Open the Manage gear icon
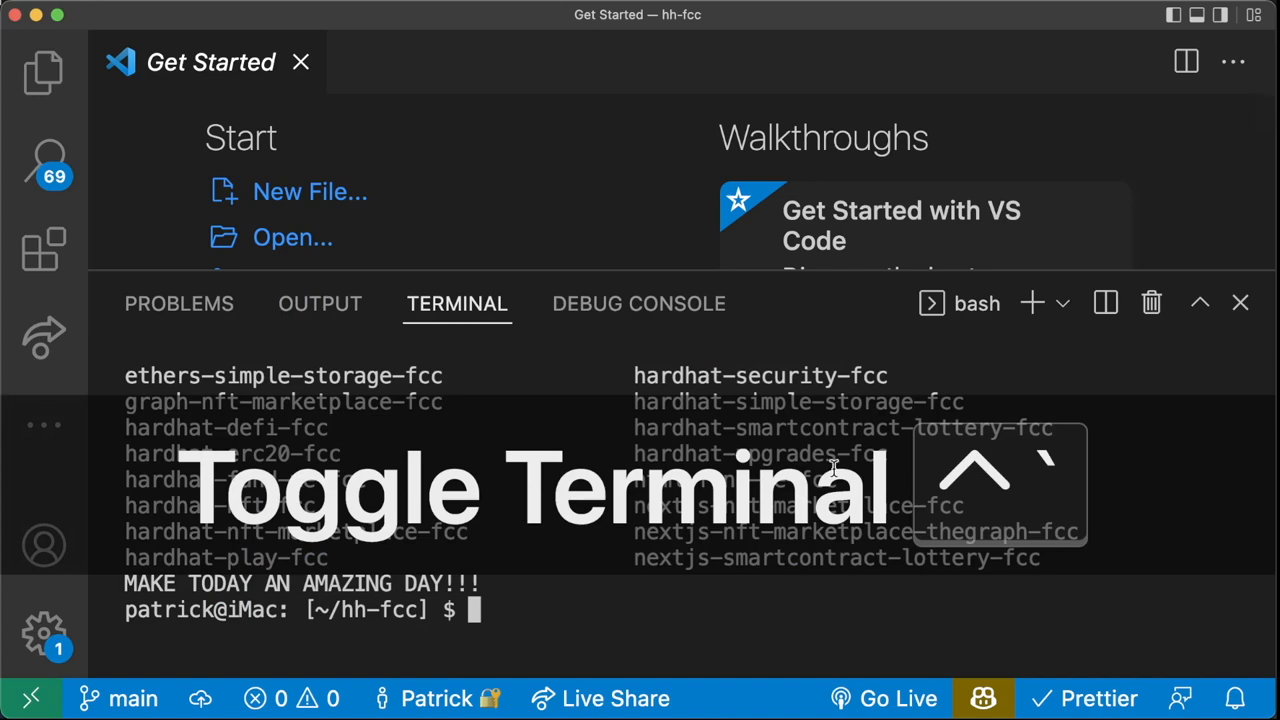The image size is (1280, 720). point(43,634)
